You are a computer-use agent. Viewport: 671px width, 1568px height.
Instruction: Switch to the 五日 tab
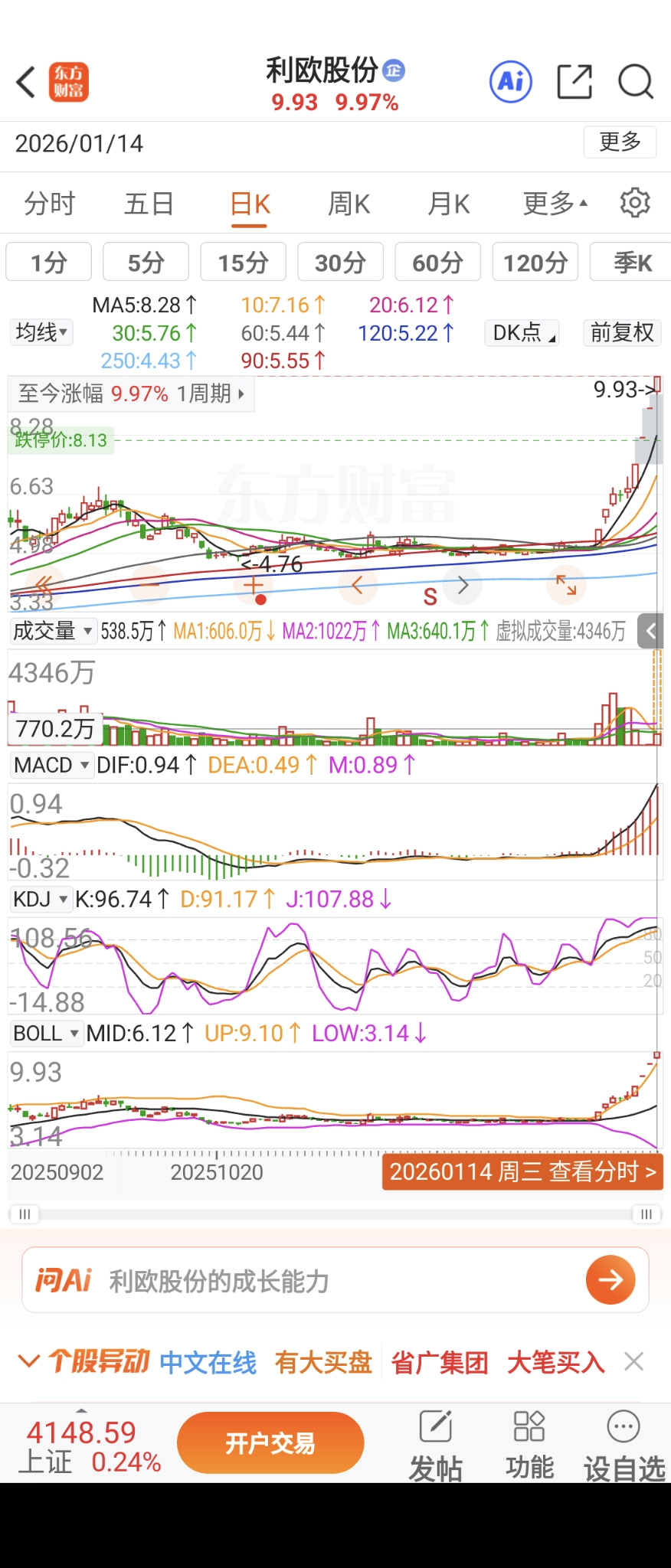point(149,204)
